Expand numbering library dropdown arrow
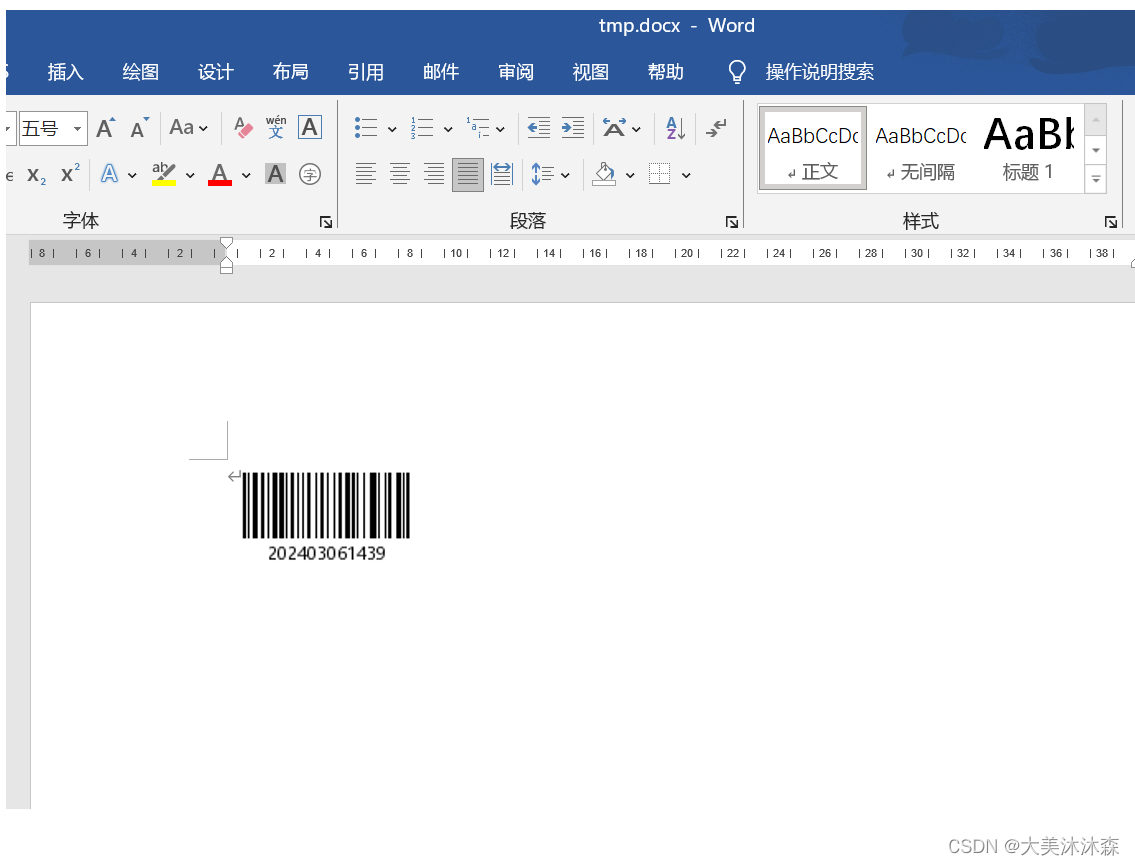1135x865 pixels. tap(448, 130)
